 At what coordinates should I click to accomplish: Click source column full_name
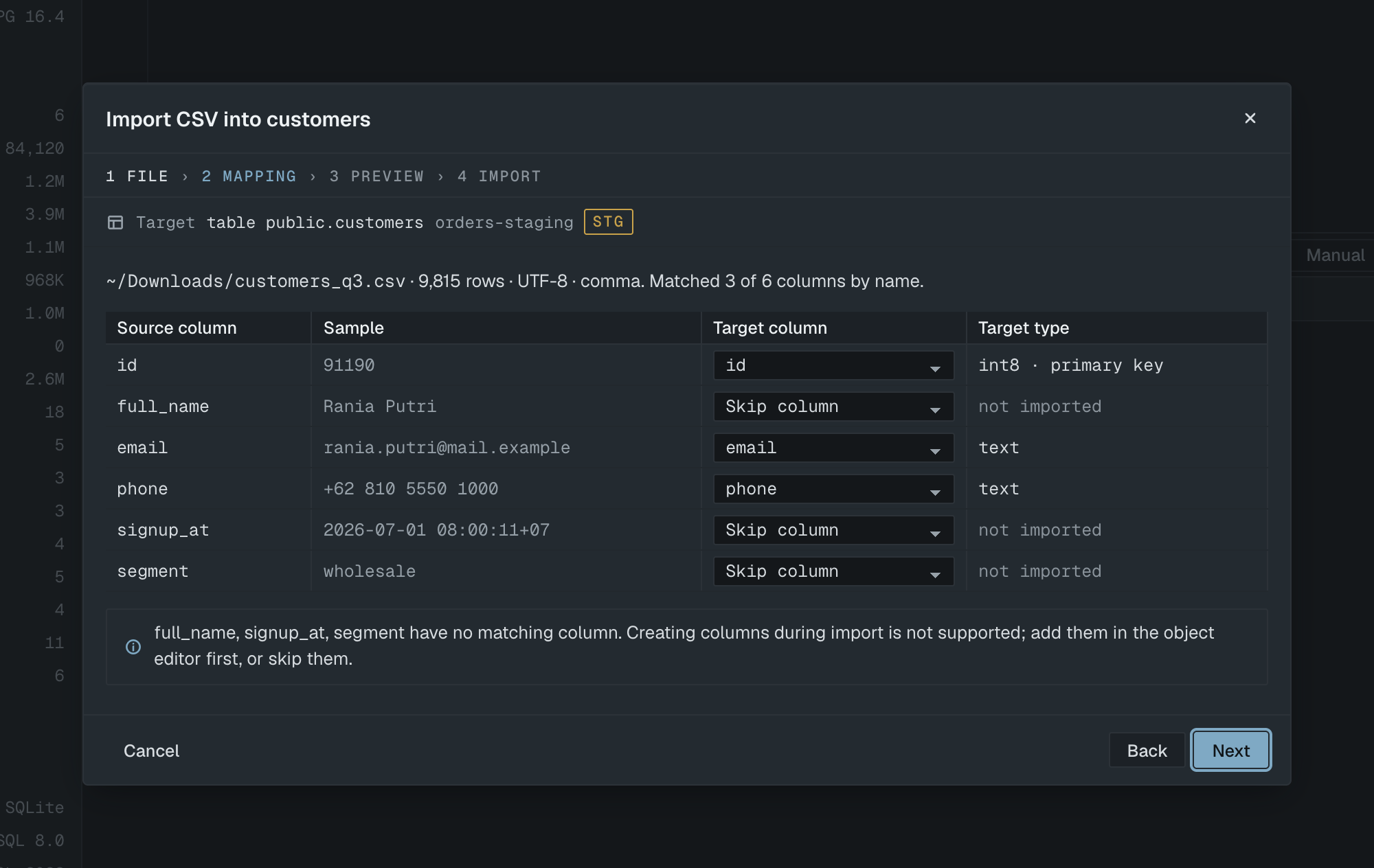[x=163, y=407]
